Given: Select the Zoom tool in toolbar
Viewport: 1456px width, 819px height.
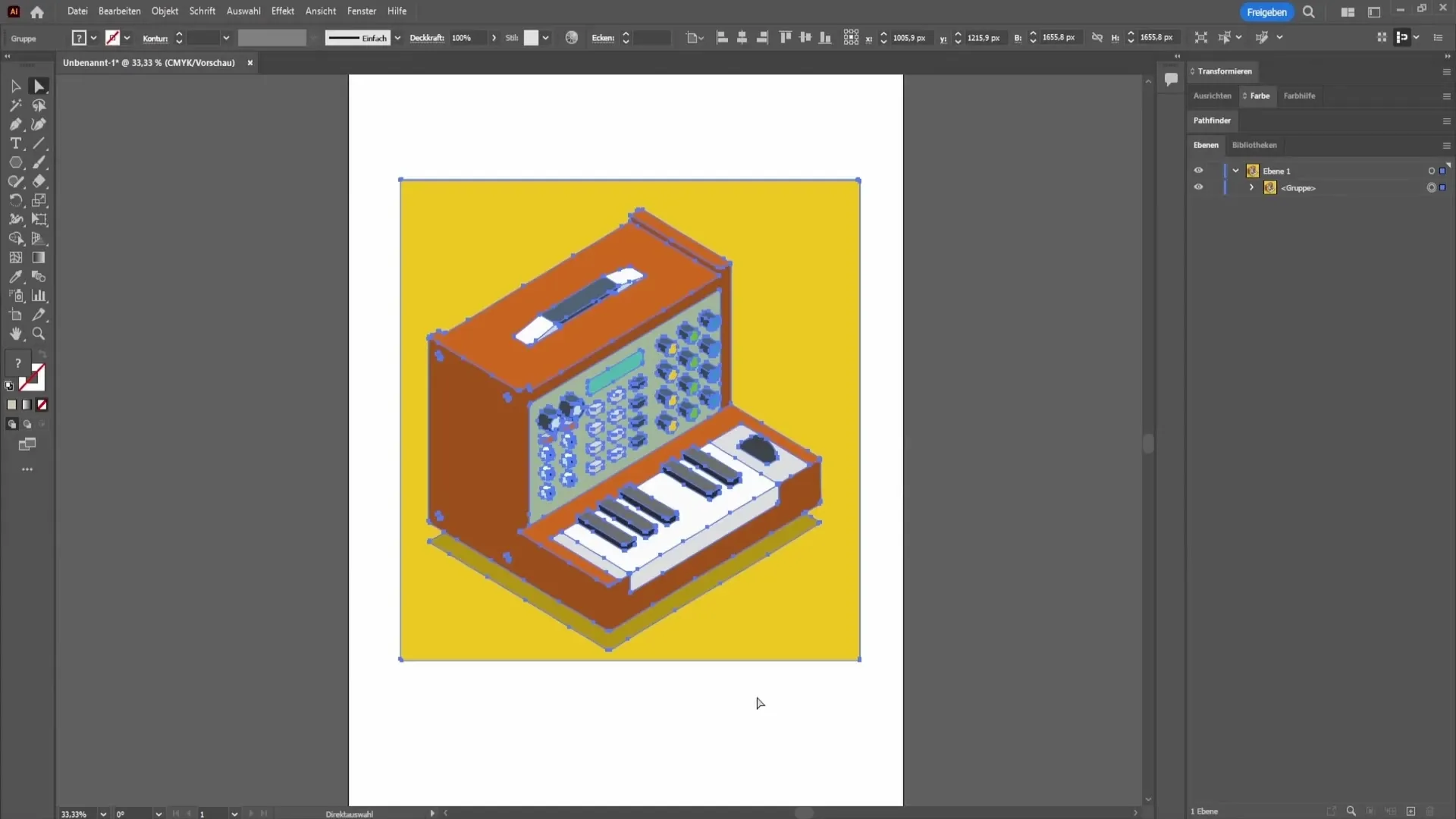Looking at the screenshot, I should [39, 334].
